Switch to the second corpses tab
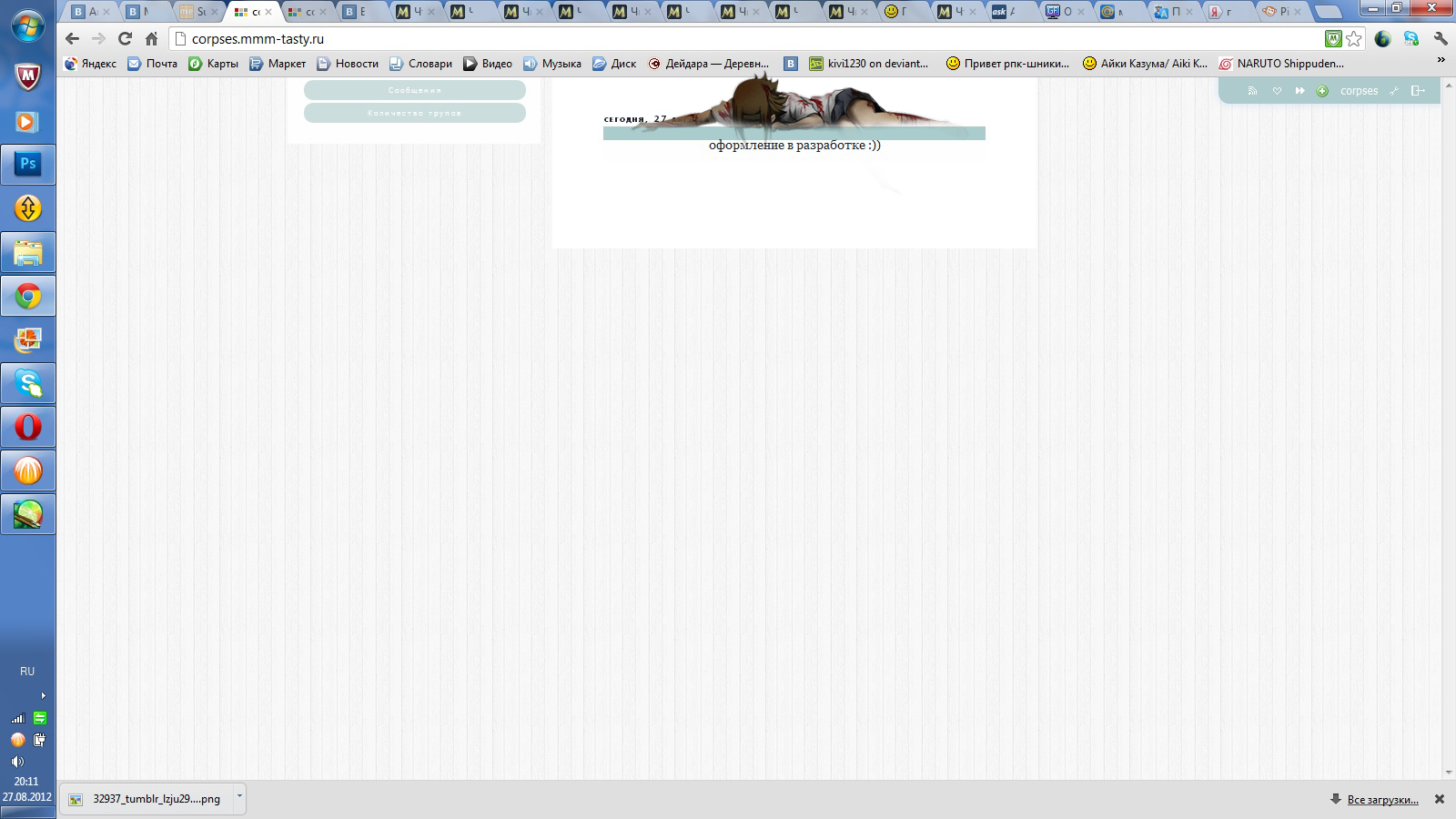The width and height of the screenshot is (1456, 819). [308, 12]
